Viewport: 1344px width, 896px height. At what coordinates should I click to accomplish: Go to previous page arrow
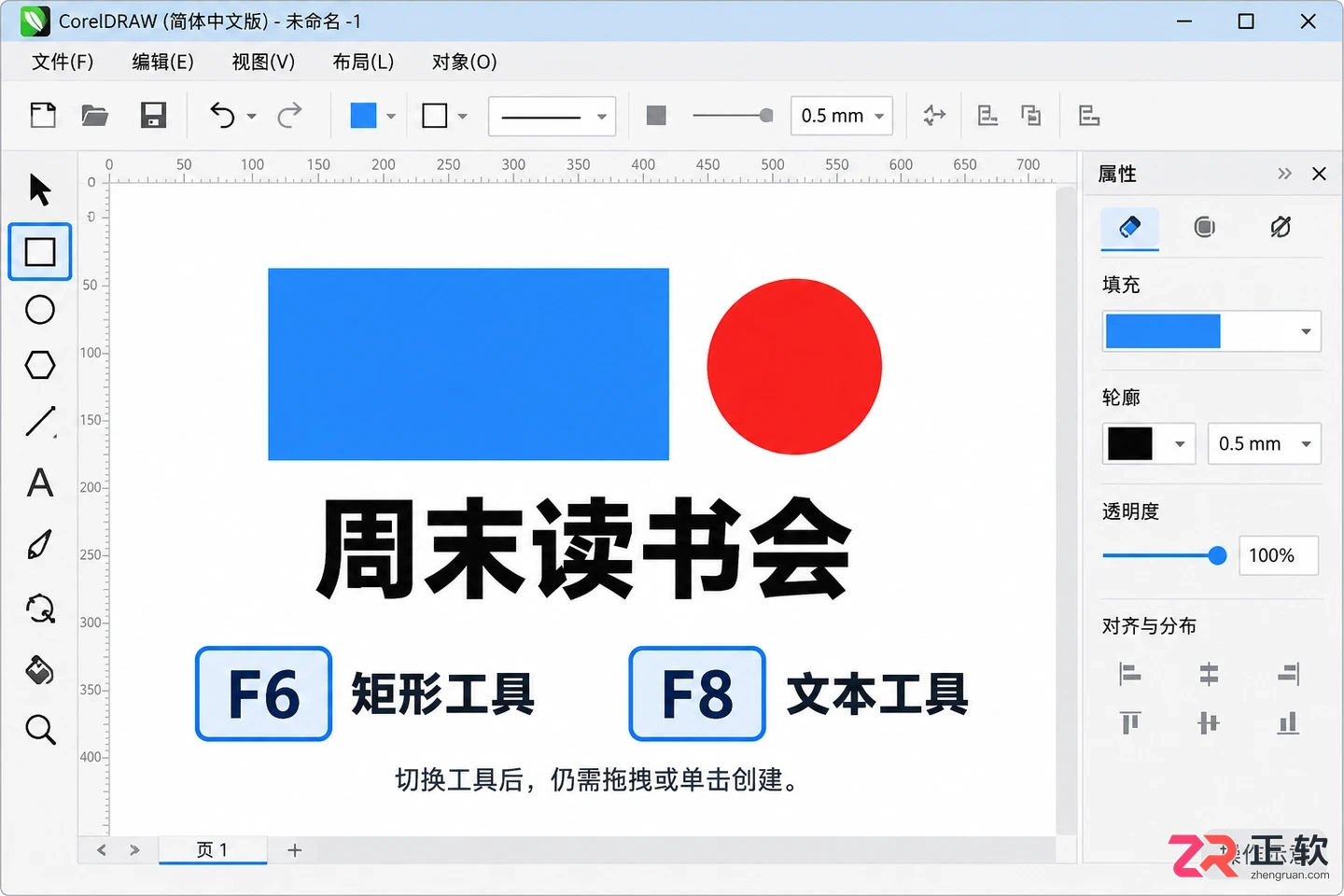[x=102, y=850]
